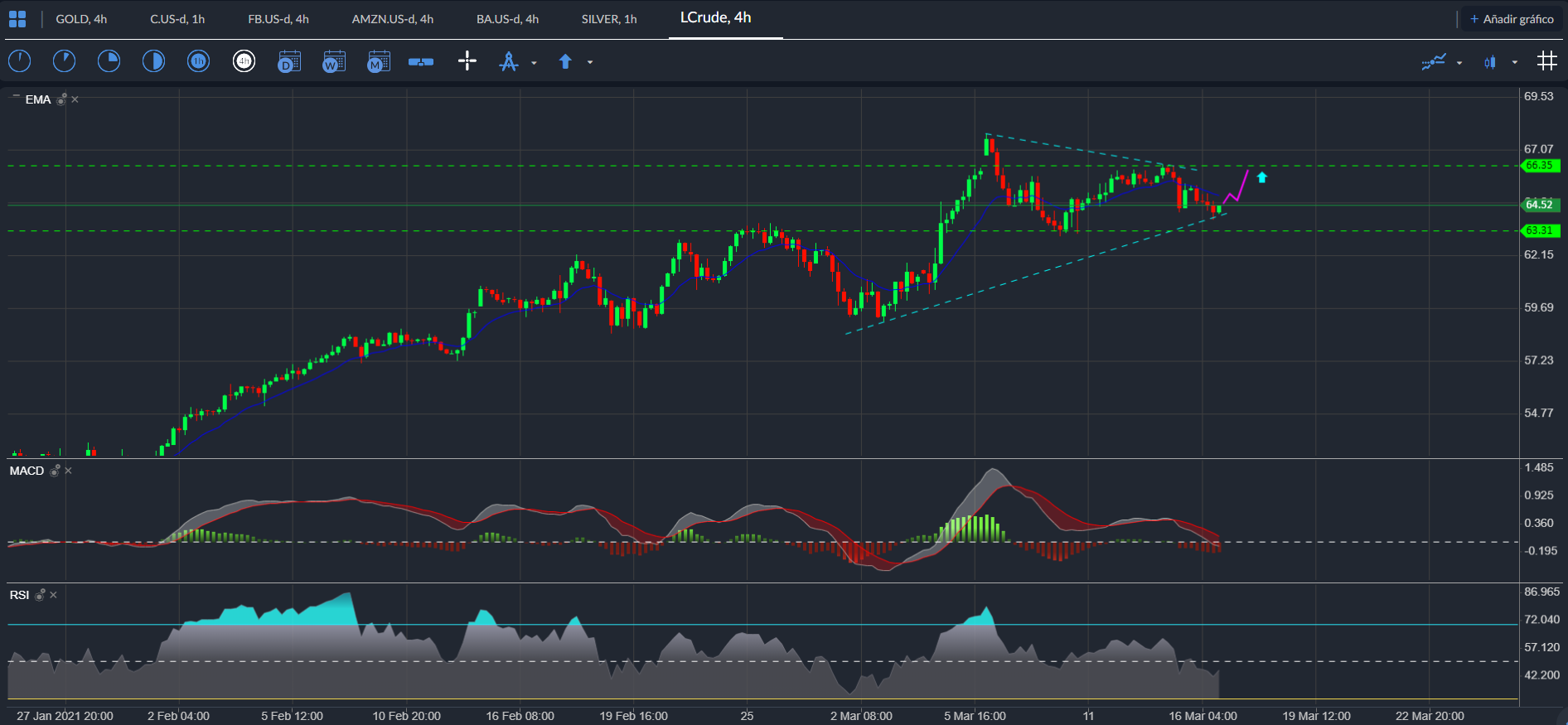This screenshot has height=725, width=1568.
Task: Expand the drawing tools dropdown arrow
Action: coord(534,62)
